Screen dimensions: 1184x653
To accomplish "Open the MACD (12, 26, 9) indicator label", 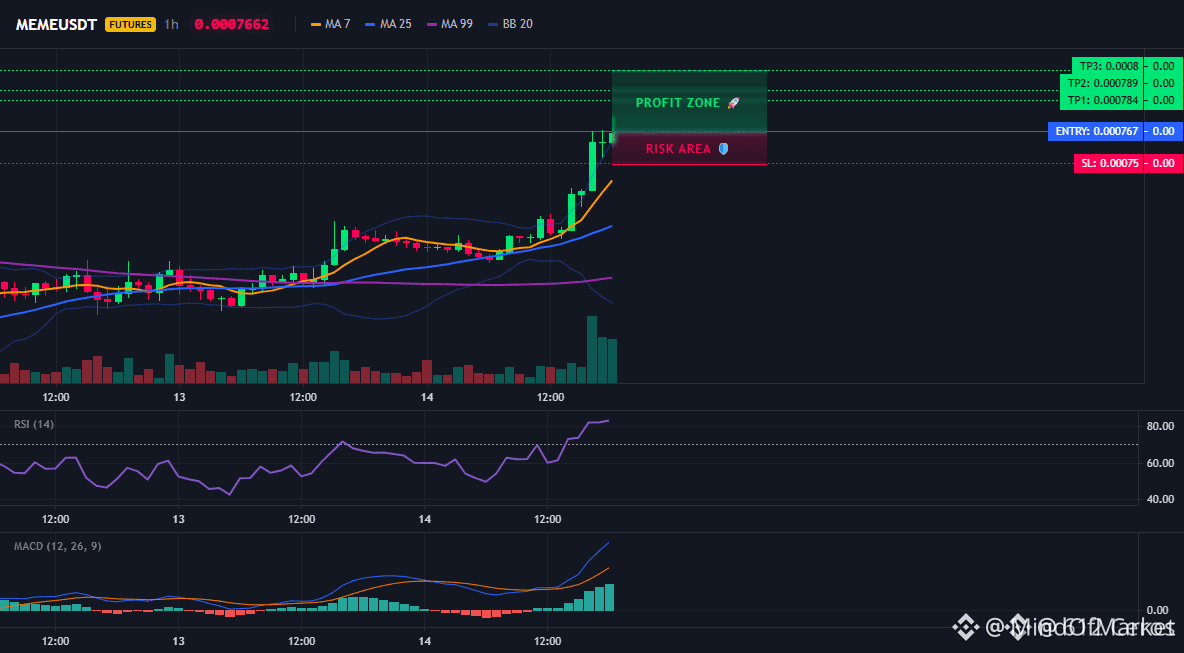I will click(57, 546).
